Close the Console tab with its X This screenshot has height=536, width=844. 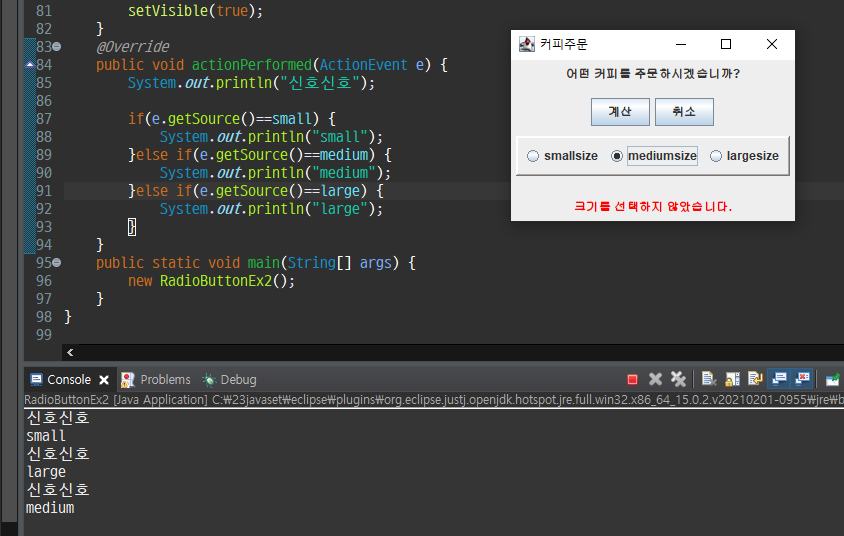click(104, 380)
